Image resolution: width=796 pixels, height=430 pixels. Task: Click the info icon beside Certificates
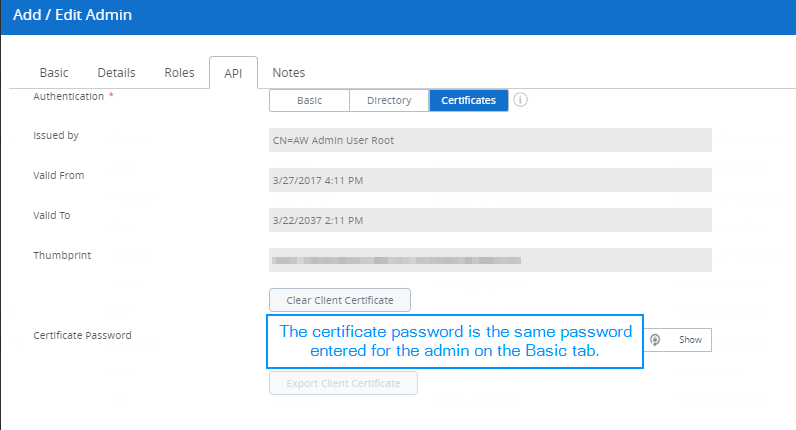(521, 100)
